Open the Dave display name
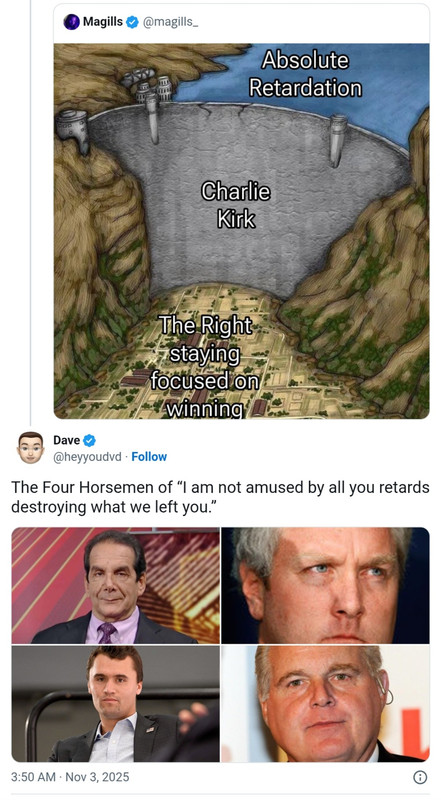 click(x=67, y=440)
